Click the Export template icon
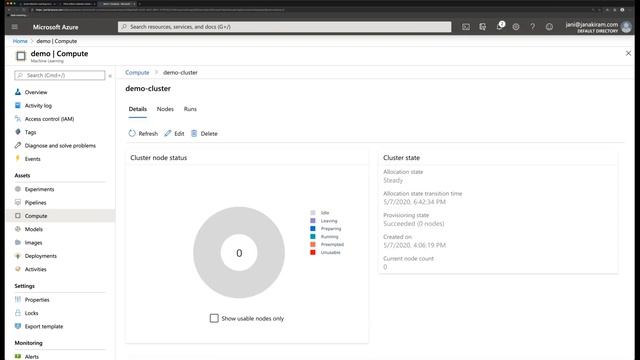 point(18,326)
